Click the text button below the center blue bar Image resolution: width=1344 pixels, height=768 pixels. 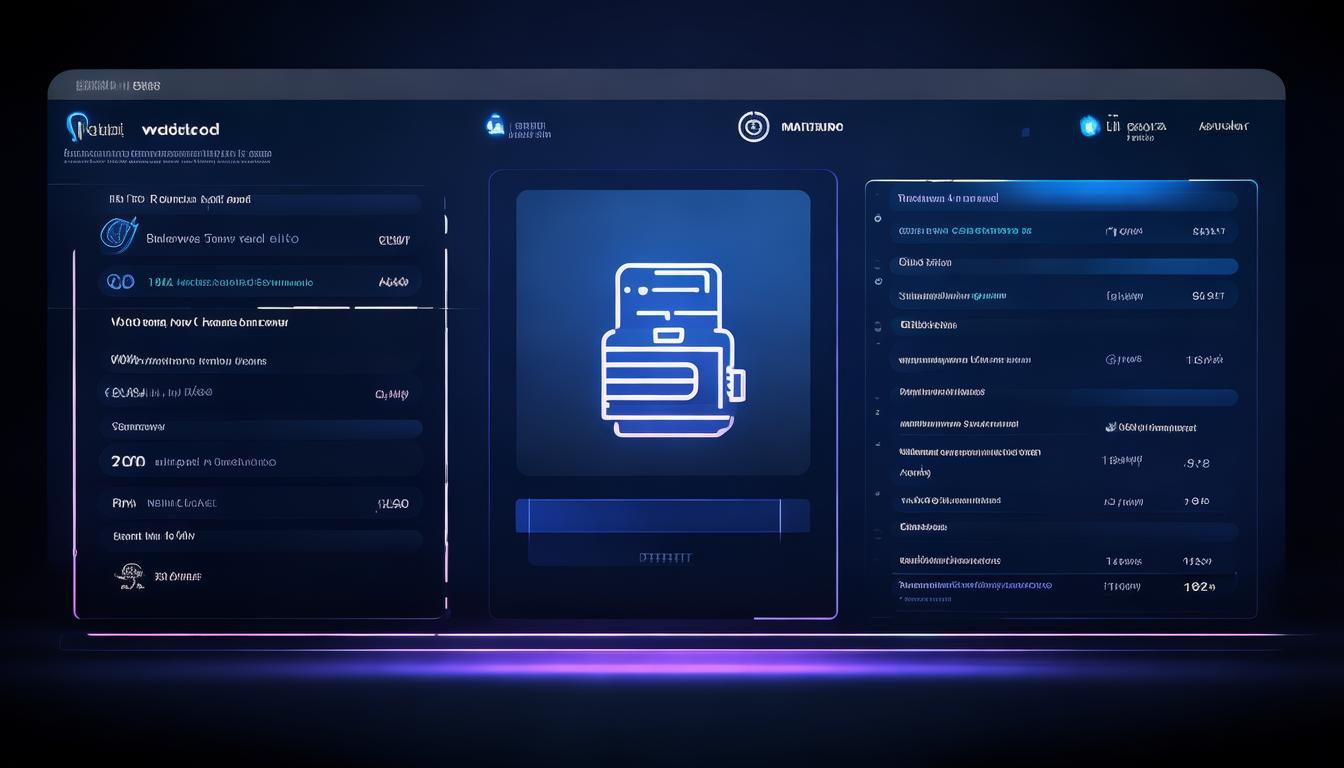(665, 557)
